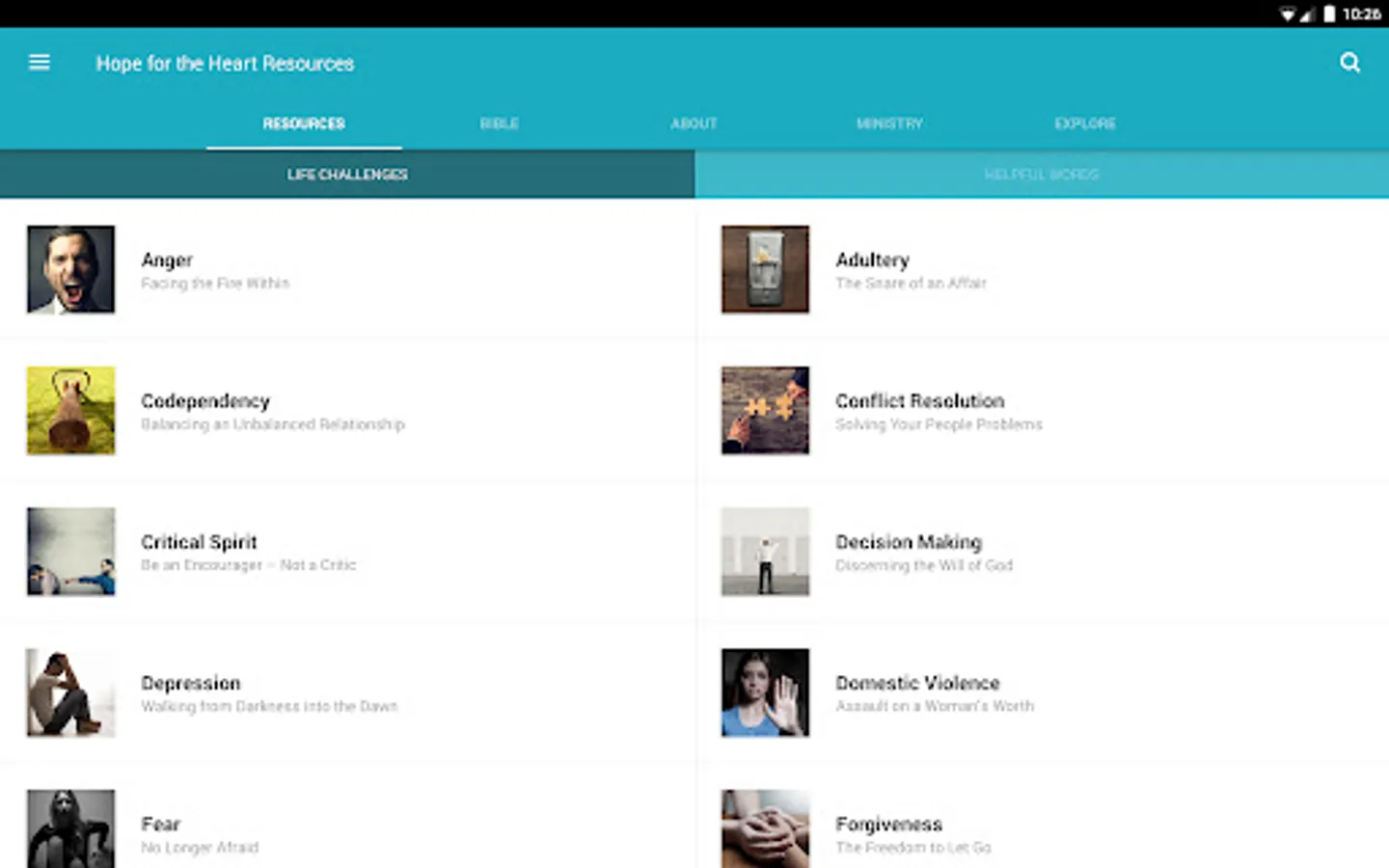The height and width of the screenshot is (868, 1389).
Task: Click 'No Longer Afraid' subtitle
Action: [200, 848]
